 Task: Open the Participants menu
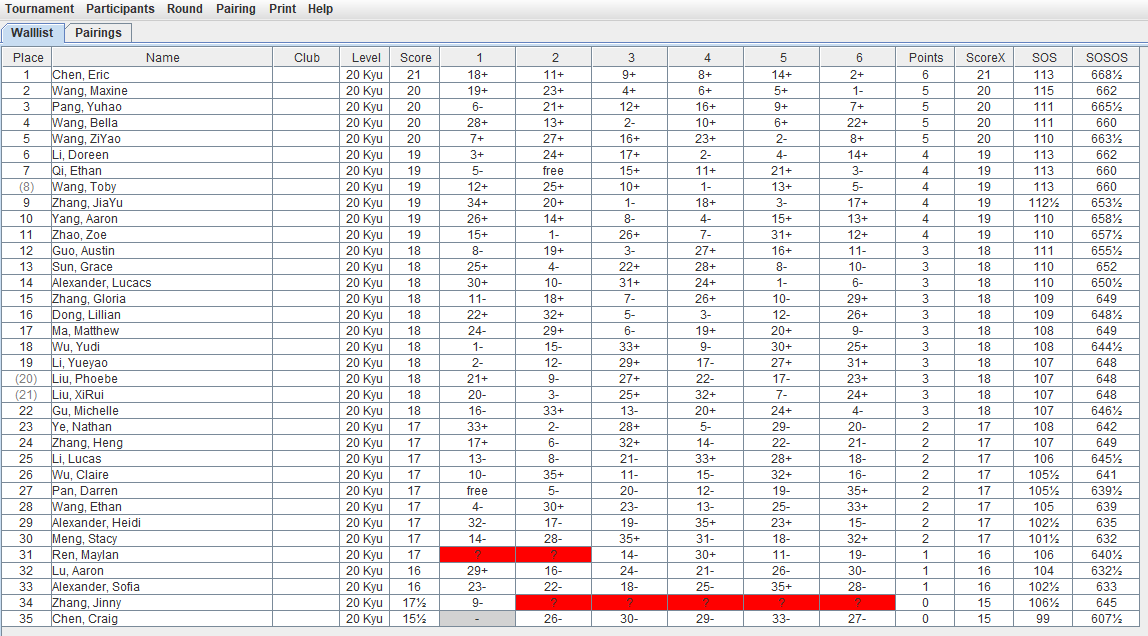point(120,9)
